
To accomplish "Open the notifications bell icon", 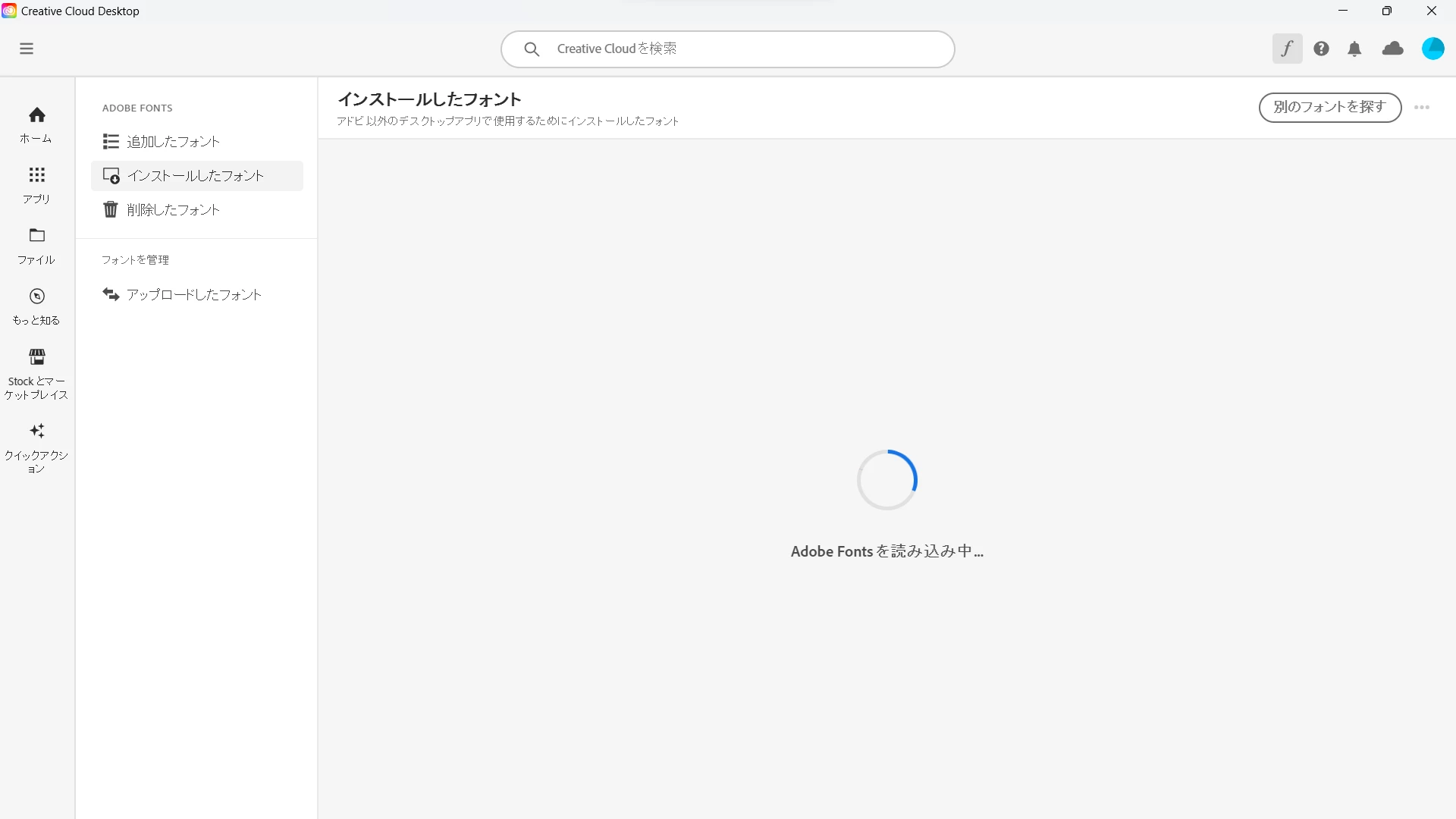I will coord(1354,49).
